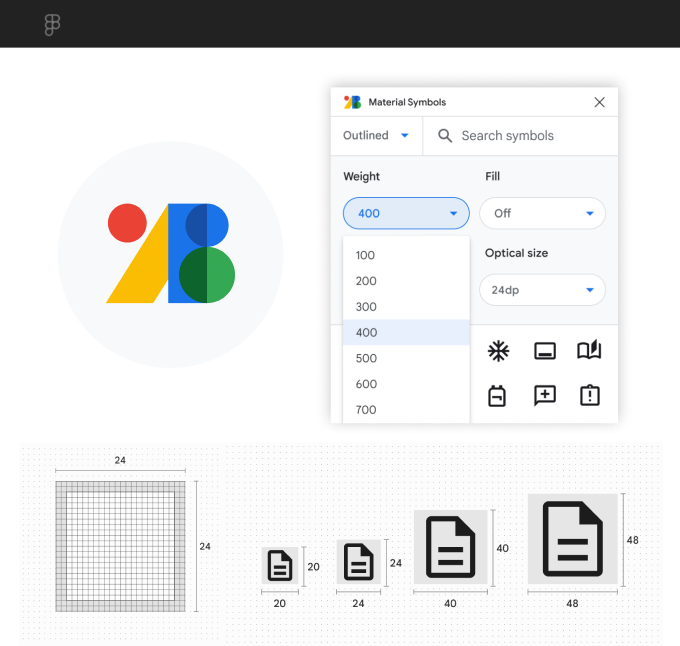
Task: Insert the backpack symbol
Action: click(x=497, y=395)
